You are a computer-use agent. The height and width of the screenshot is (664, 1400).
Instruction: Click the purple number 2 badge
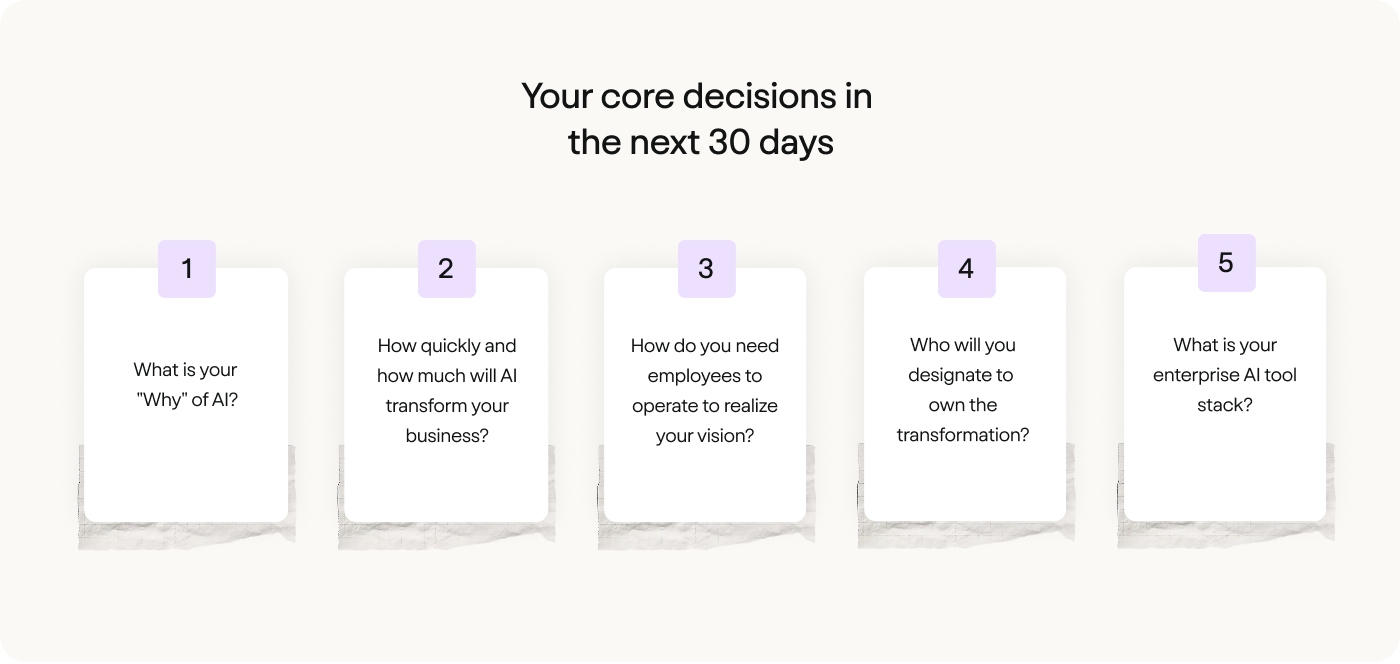446,269
